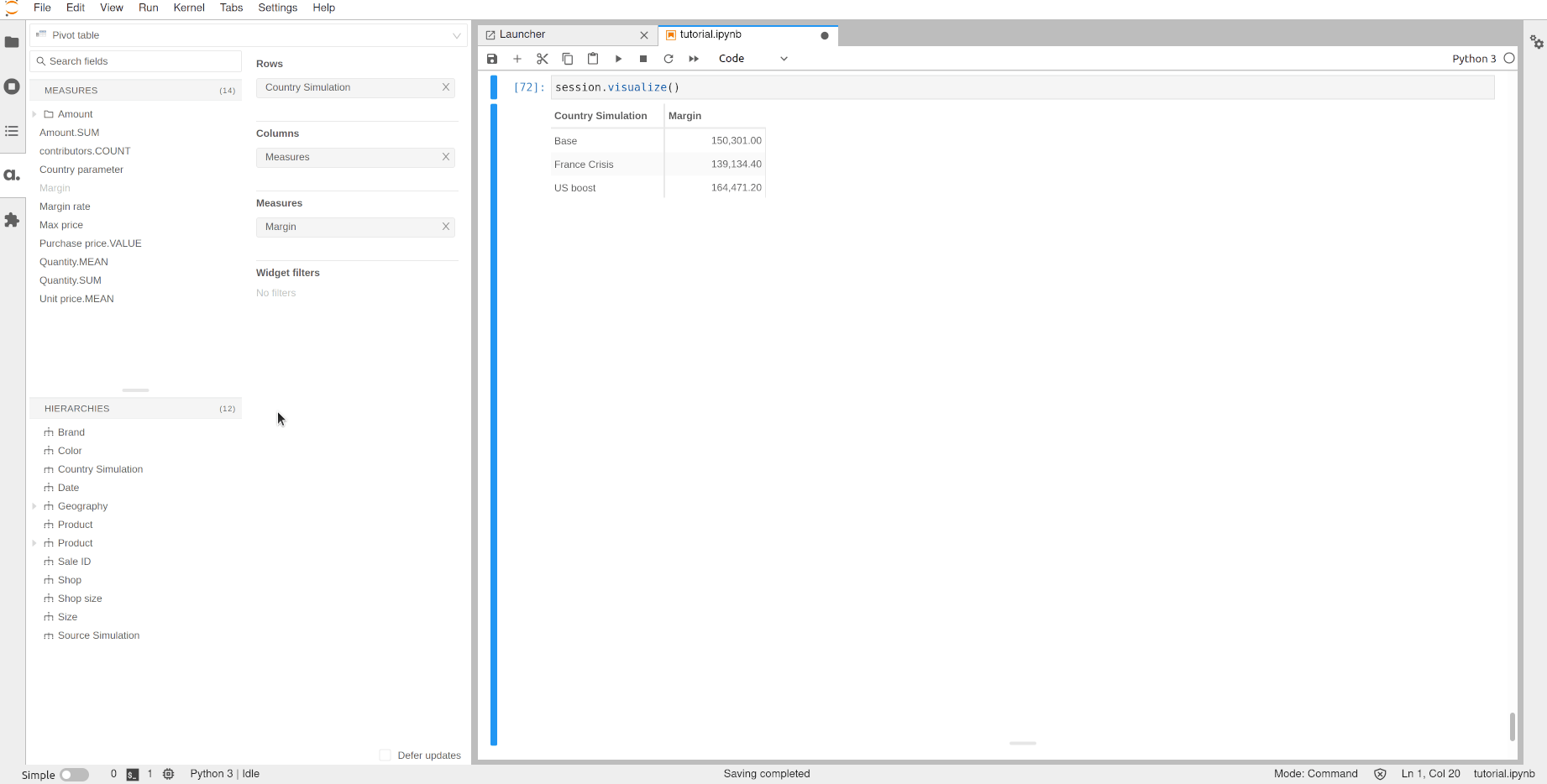Enable the Defer updates checkbox
The width and height of the screenshot is (1547, 784).
(x=385, y=755)
